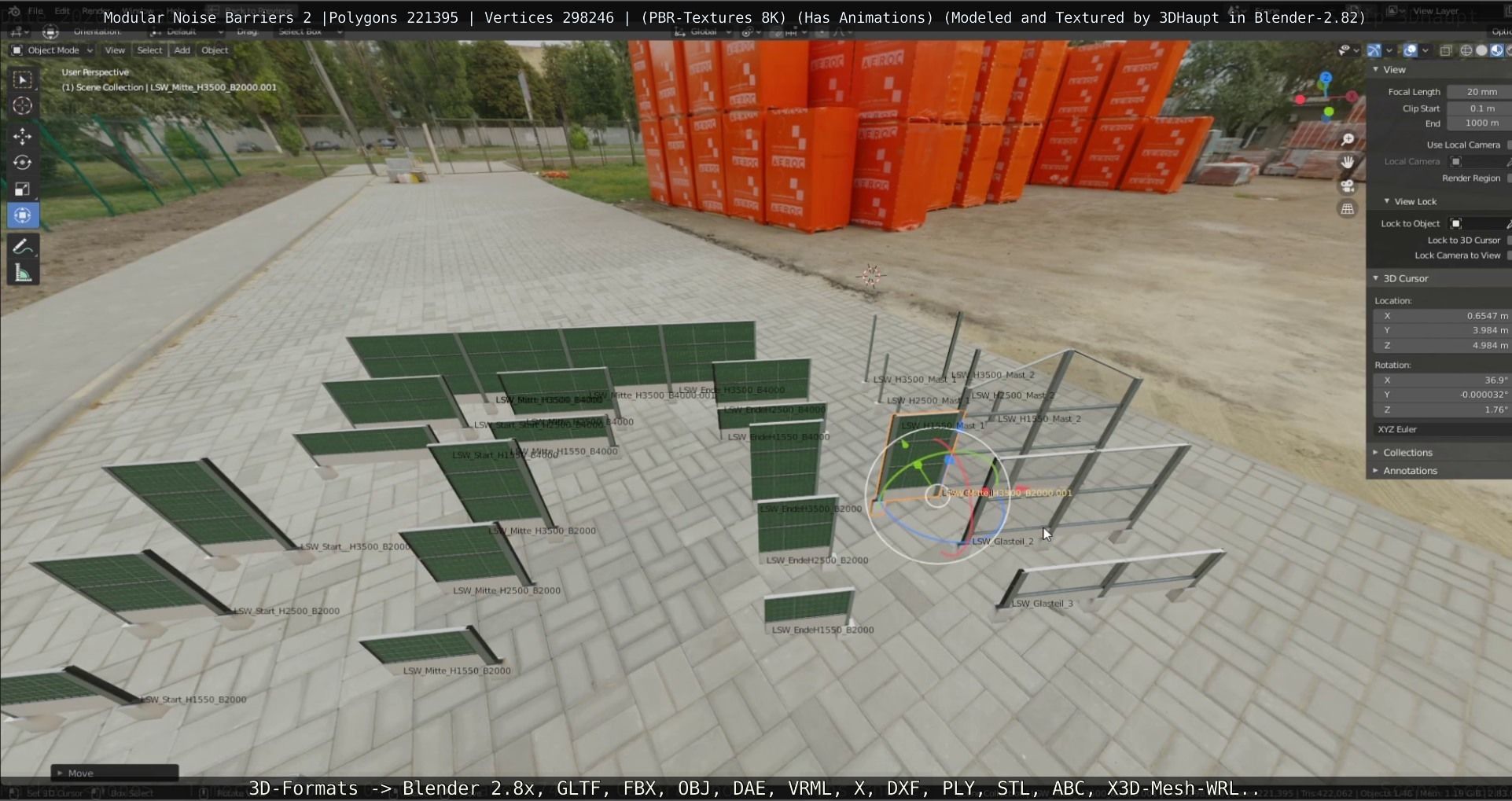
Task: Click the Pan view hand icon
Action: point(1348,162)
